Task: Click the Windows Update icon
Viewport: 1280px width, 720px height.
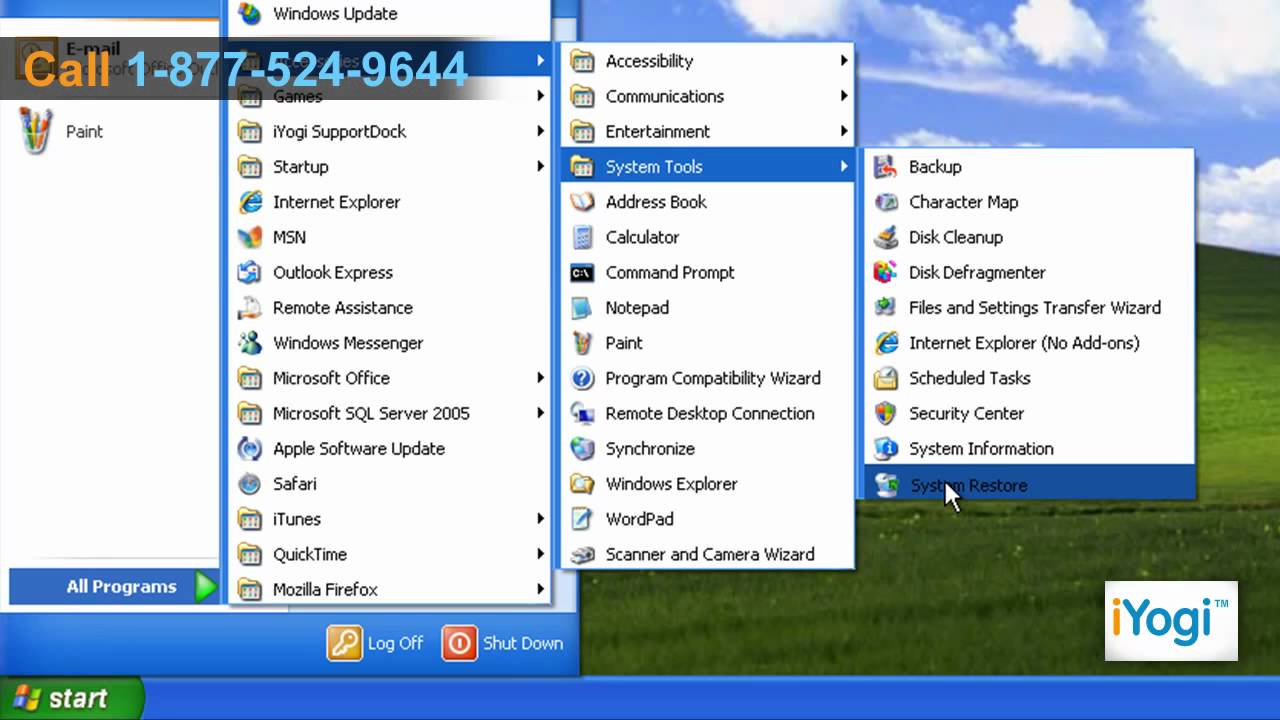Action: pyautogui.click(x=250, y=14)
